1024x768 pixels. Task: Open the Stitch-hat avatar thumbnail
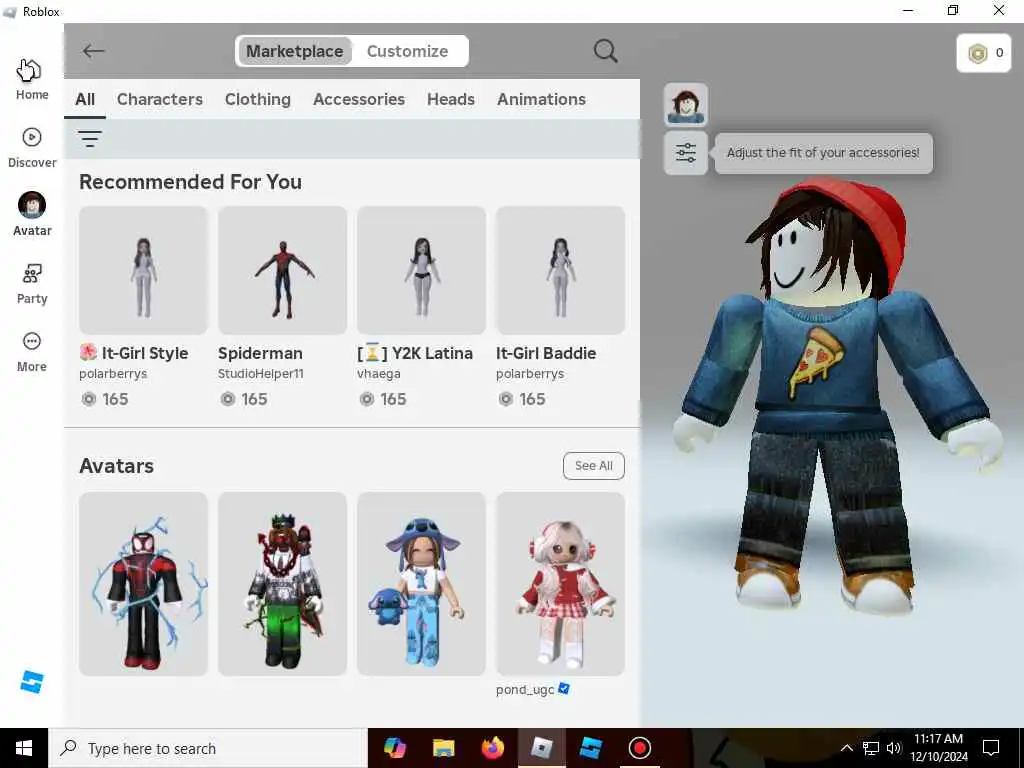[x=421, y=584]
